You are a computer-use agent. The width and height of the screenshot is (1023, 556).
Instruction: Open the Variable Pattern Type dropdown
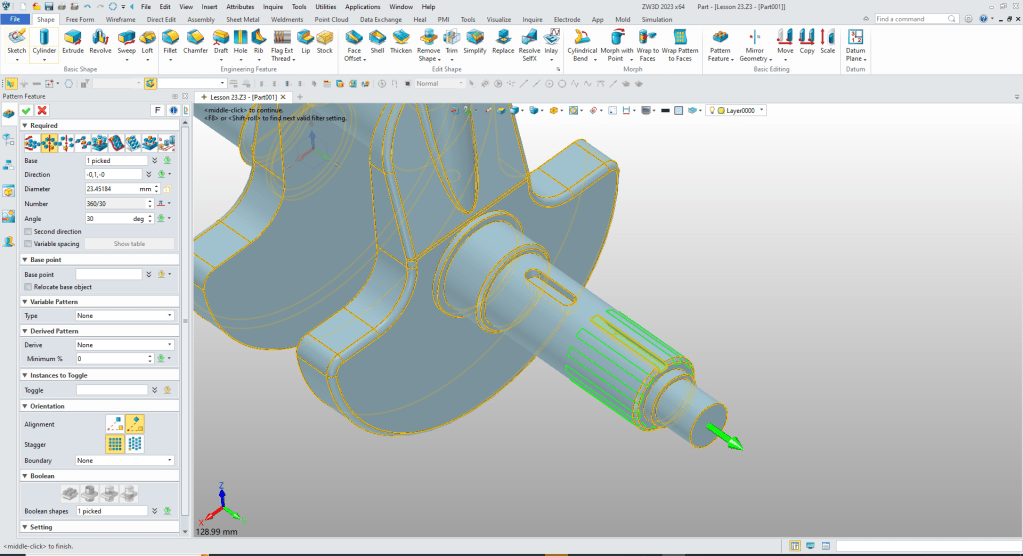(125, 315)
